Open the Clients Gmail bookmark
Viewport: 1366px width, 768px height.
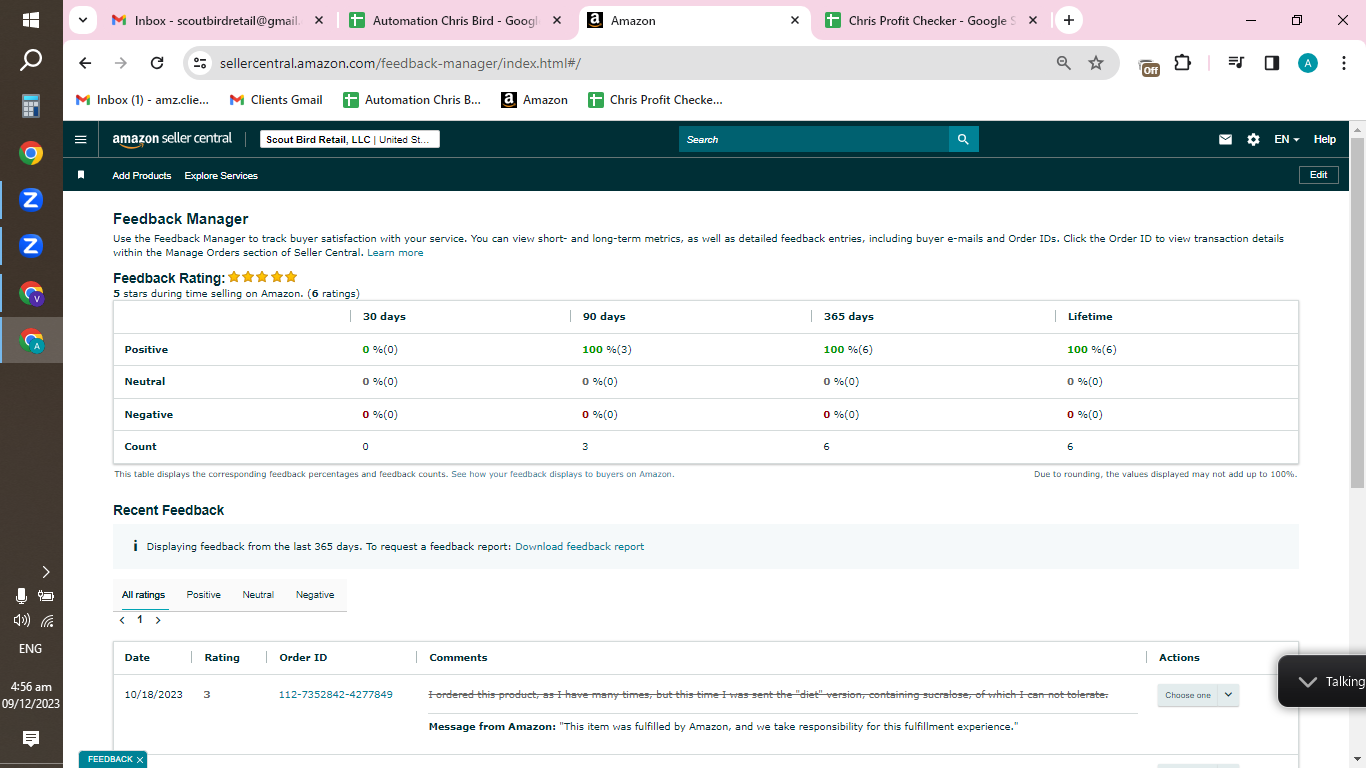pos(276,100)
